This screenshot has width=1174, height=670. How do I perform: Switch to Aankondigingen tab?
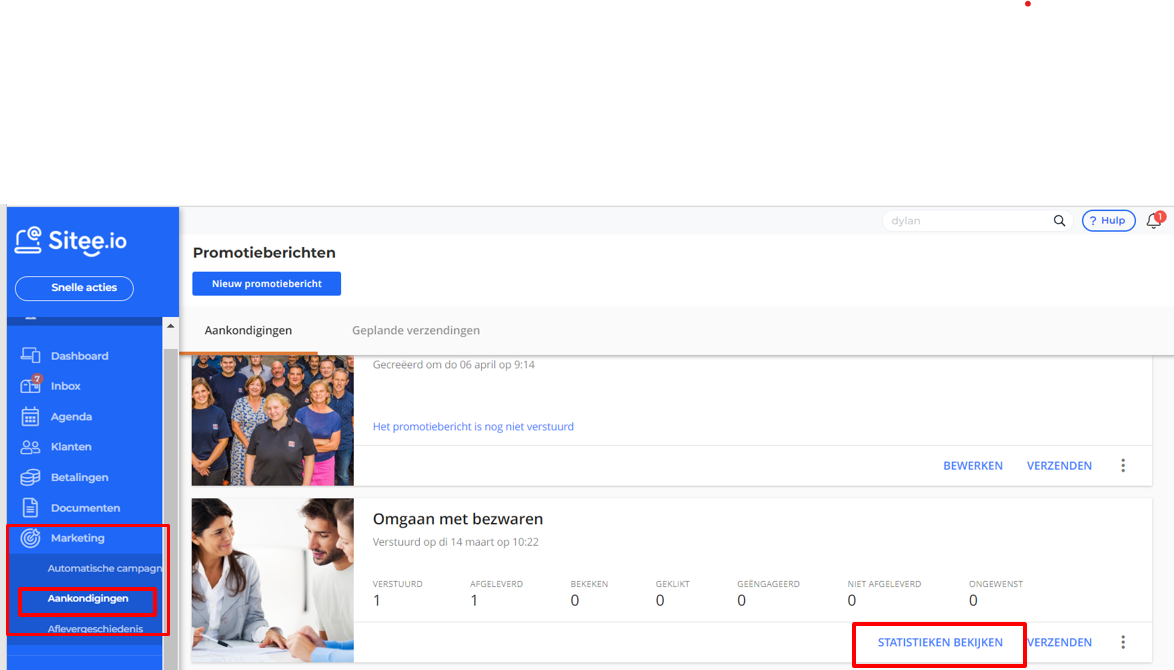249,330
